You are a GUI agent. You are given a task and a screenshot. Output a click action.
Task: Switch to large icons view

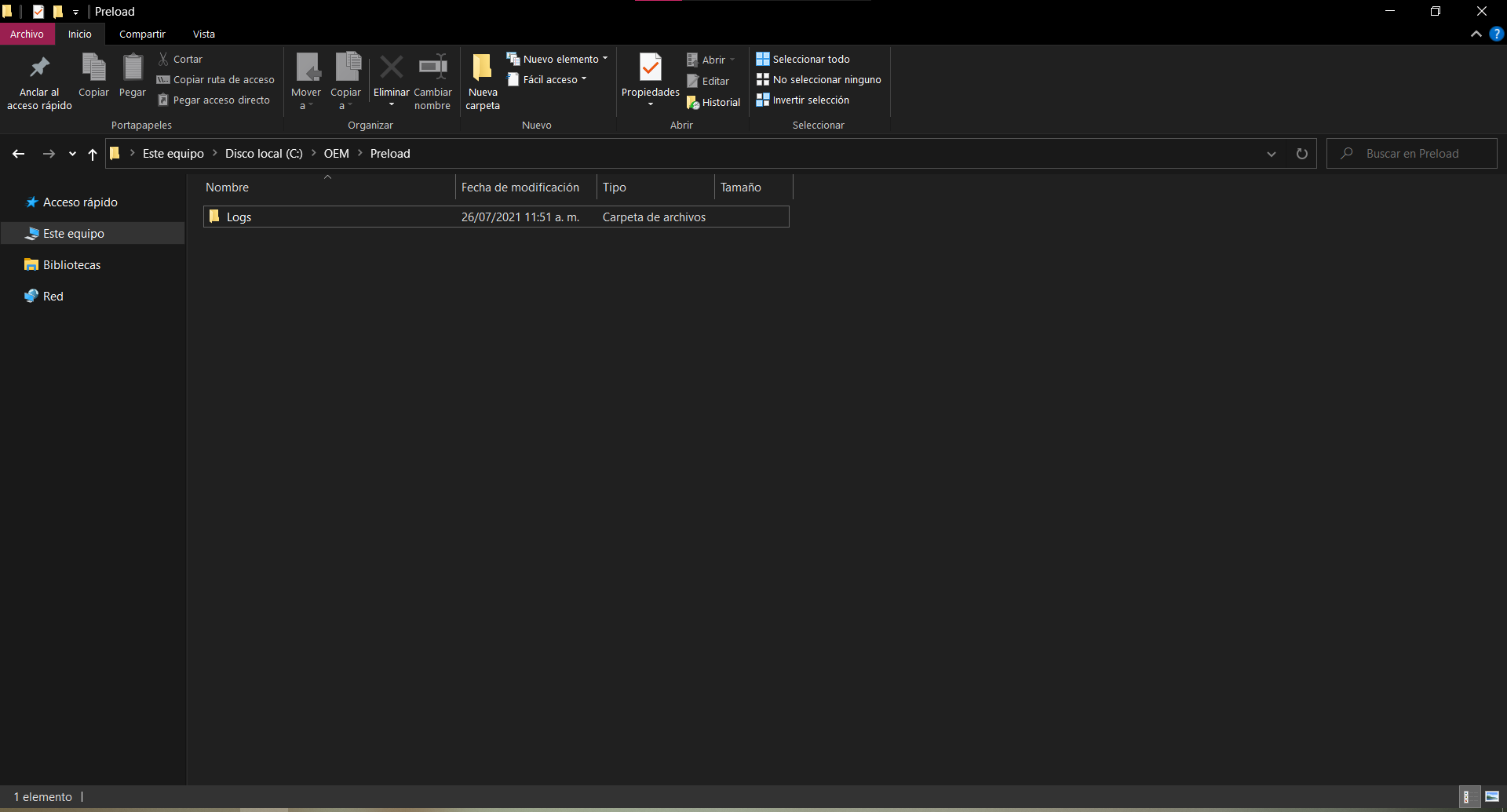[x=1492, y=796]
